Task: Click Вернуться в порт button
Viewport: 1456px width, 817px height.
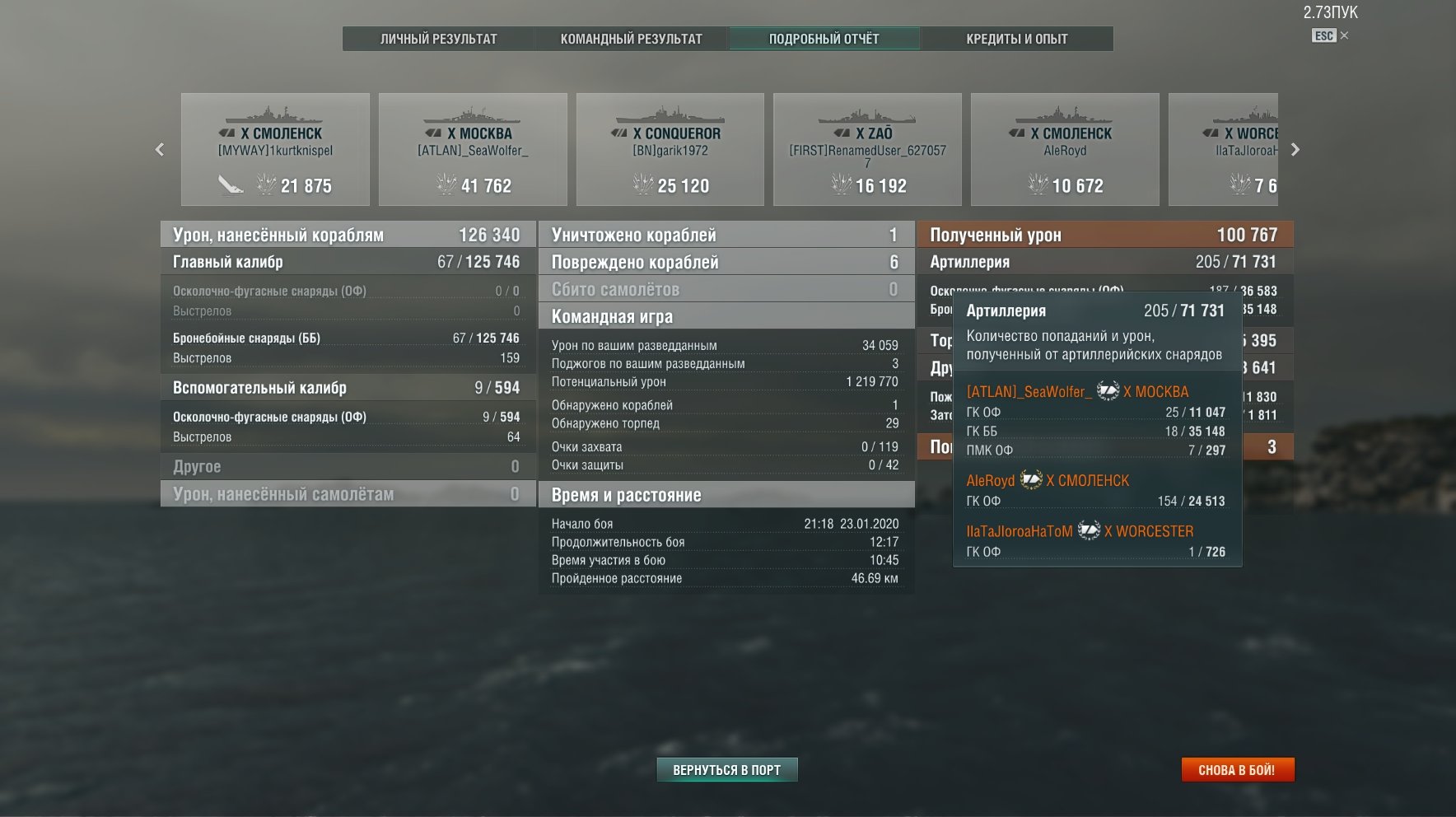Action: [x=727, y=770]
